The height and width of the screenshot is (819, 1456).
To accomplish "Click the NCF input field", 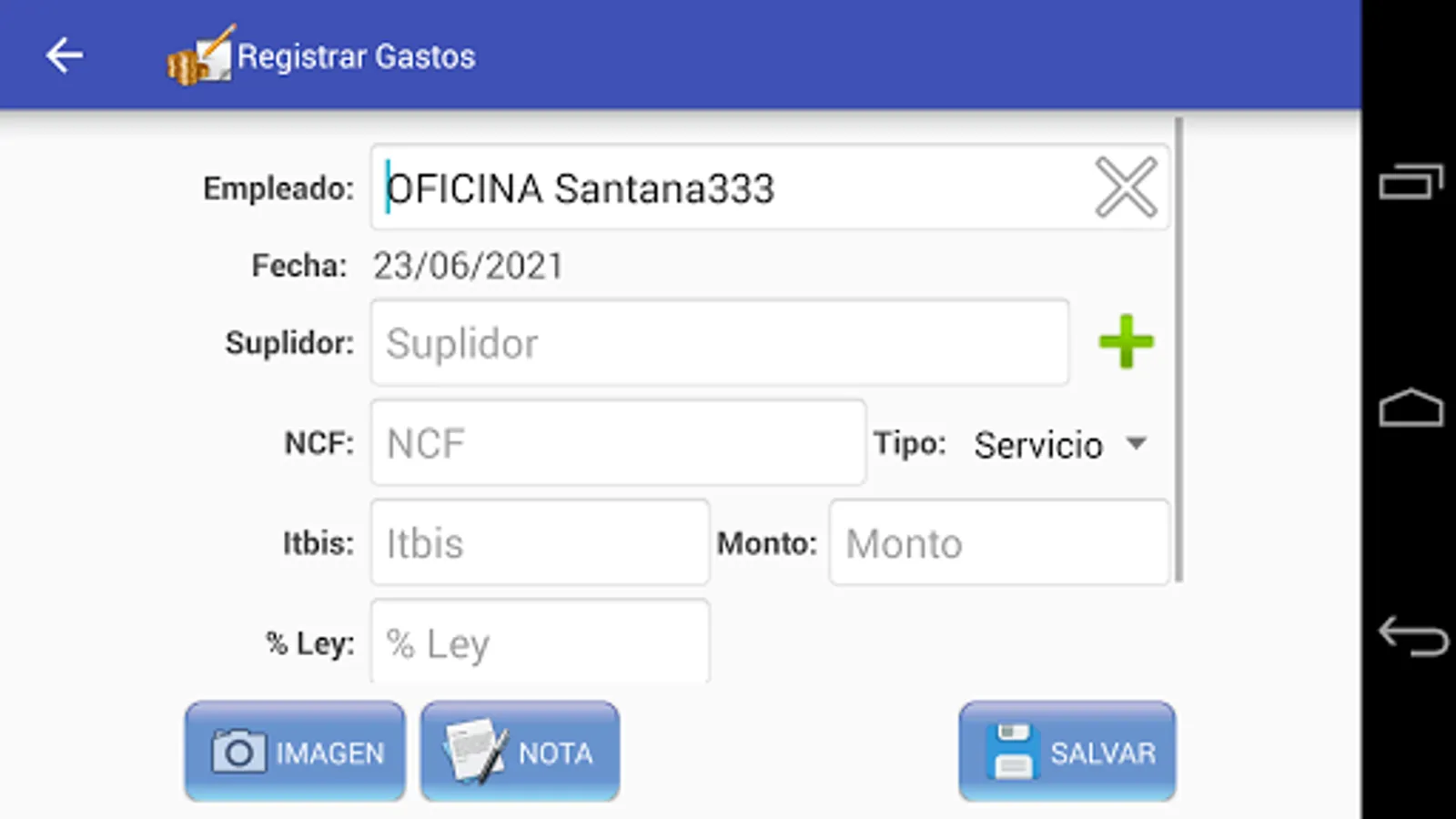I will point(617,443).
